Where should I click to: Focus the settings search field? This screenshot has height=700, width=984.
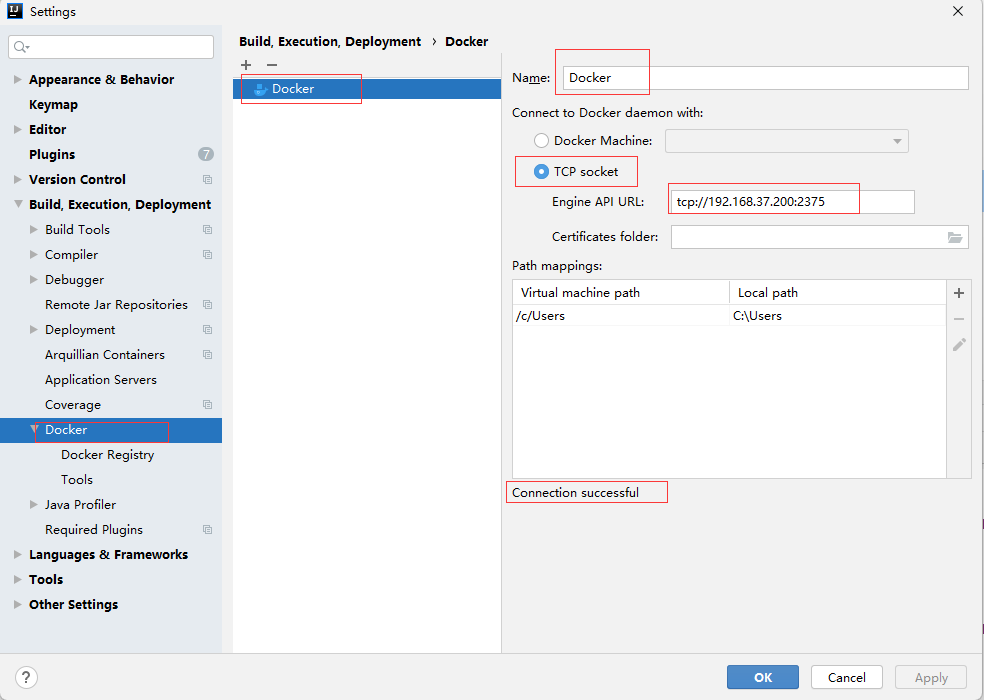pos(111,47)
